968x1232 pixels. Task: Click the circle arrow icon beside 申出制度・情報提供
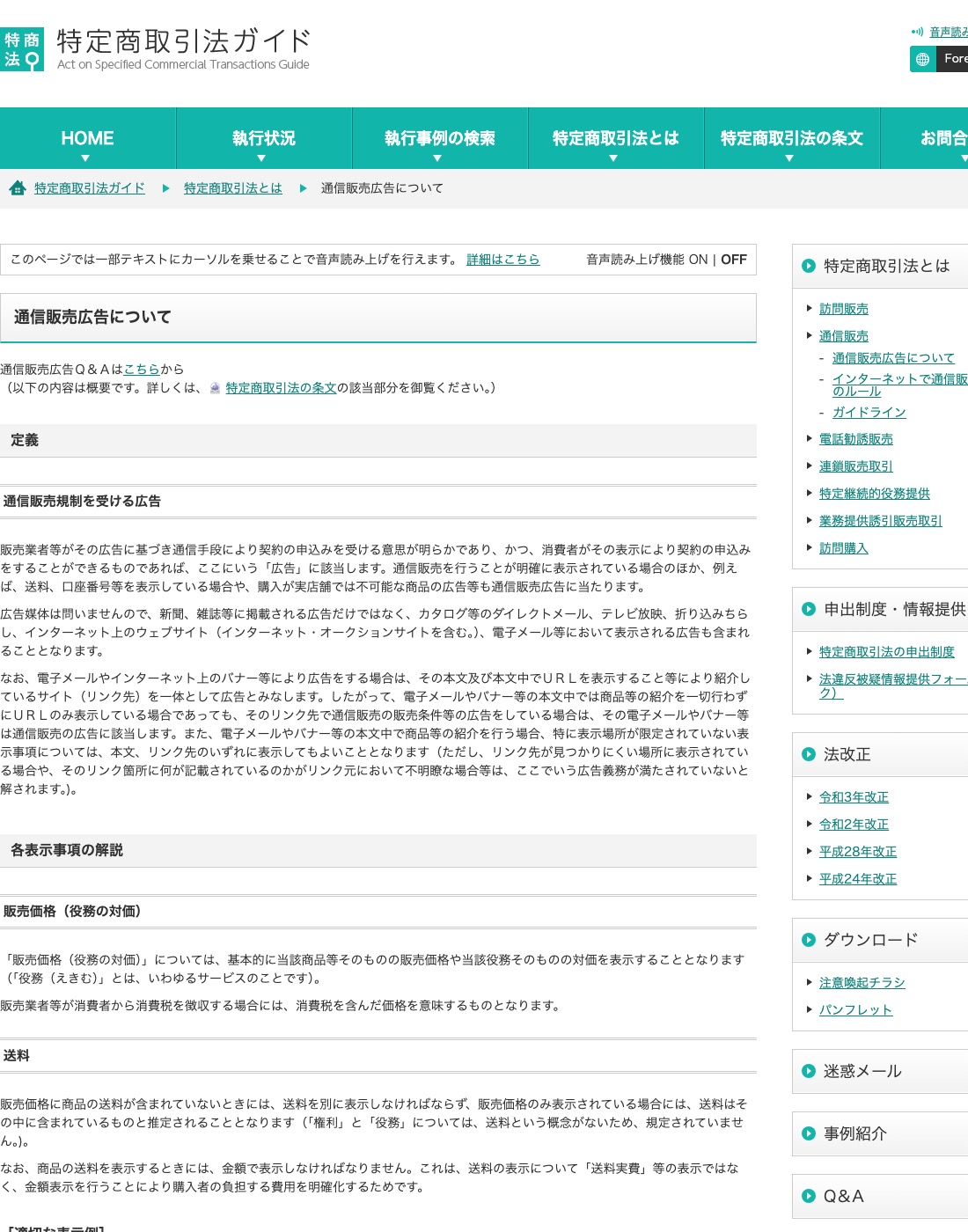[809, 609]
